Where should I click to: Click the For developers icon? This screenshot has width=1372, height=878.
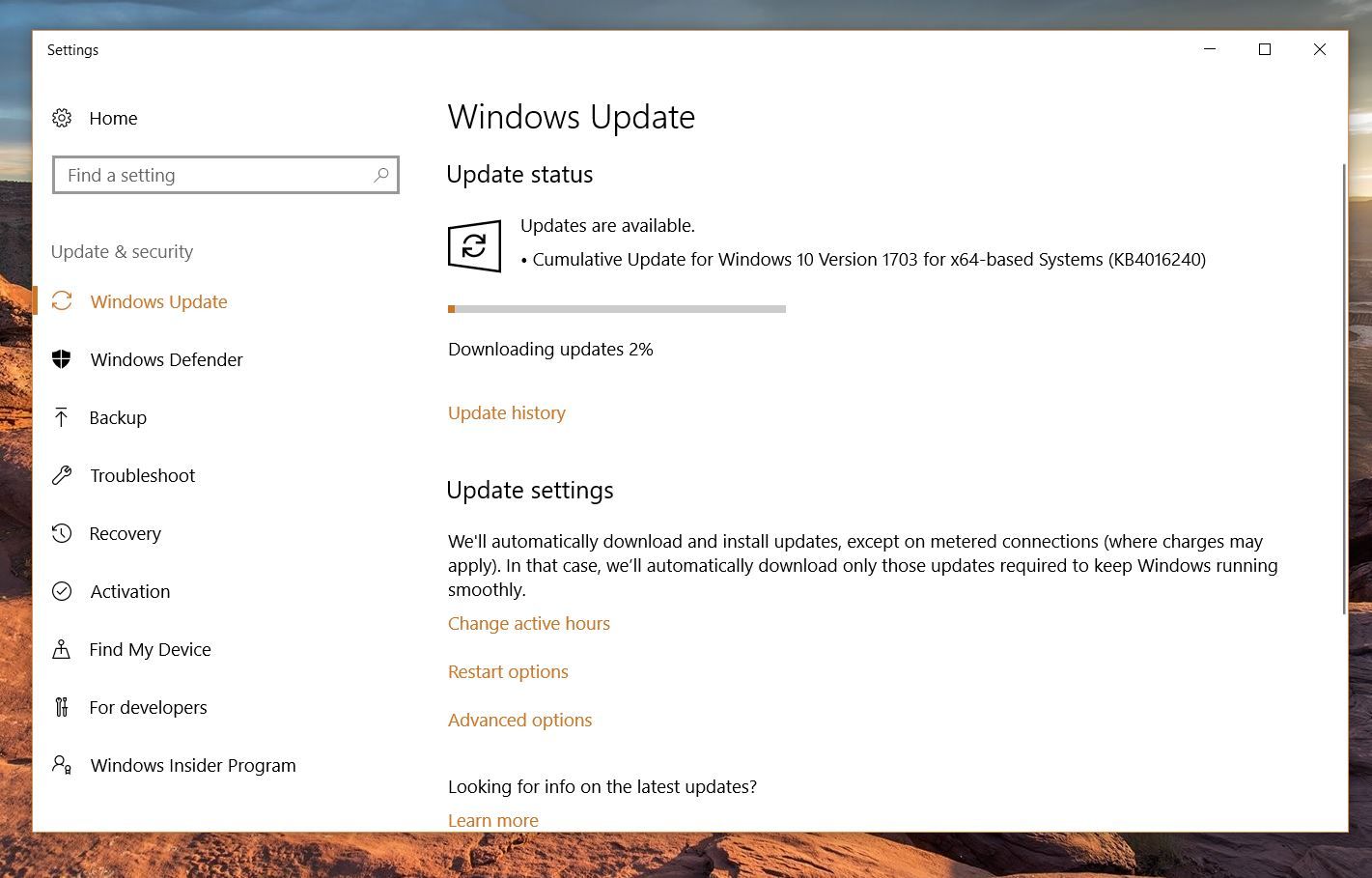point(62,707)
